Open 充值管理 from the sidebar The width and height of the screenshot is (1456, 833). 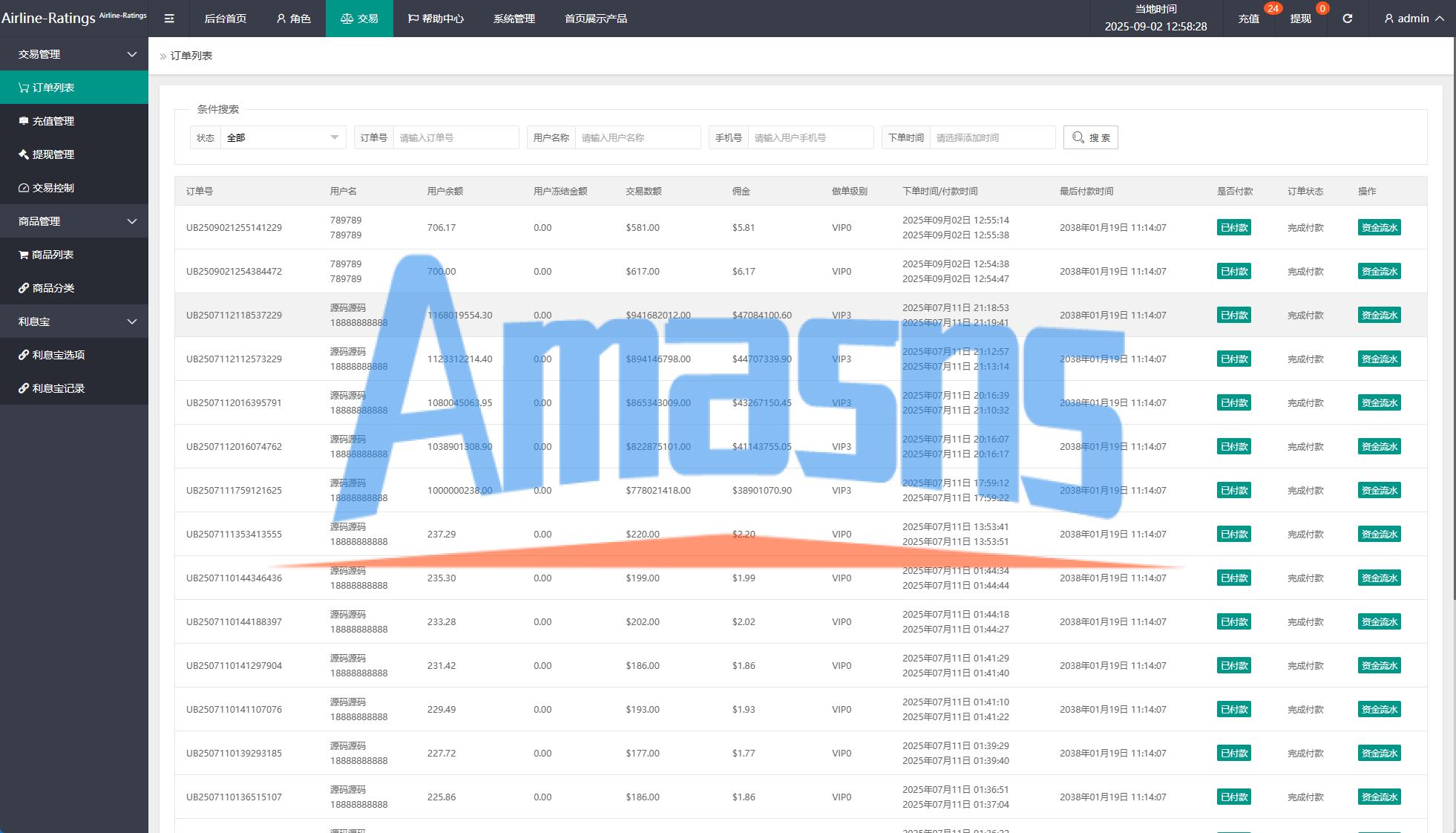pyautogui.click(x=53, y=121)
